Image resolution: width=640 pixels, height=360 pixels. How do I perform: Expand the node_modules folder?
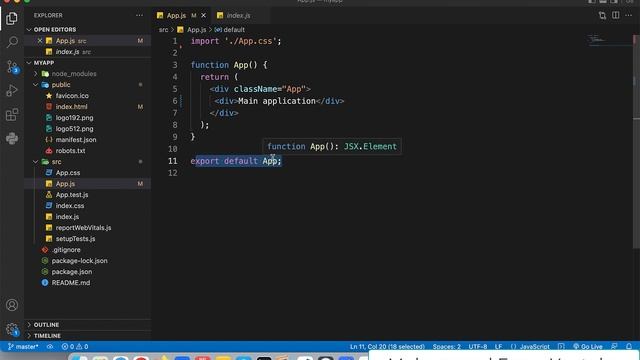74,74
